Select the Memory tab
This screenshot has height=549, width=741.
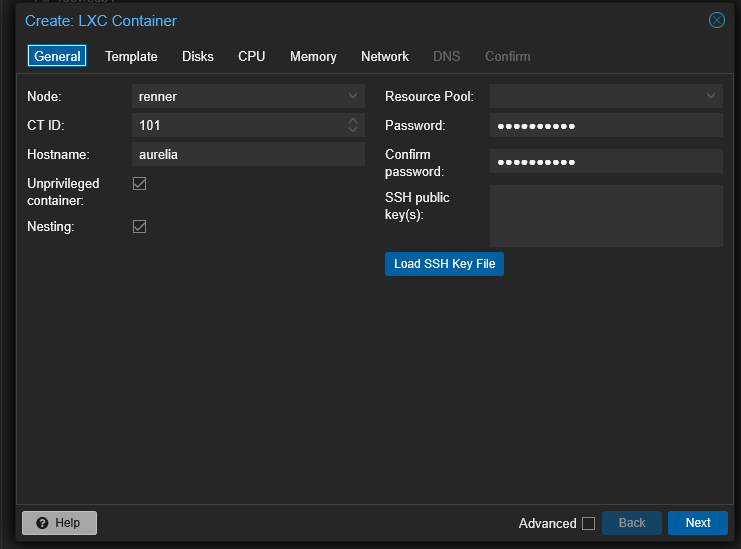point(313,56)
